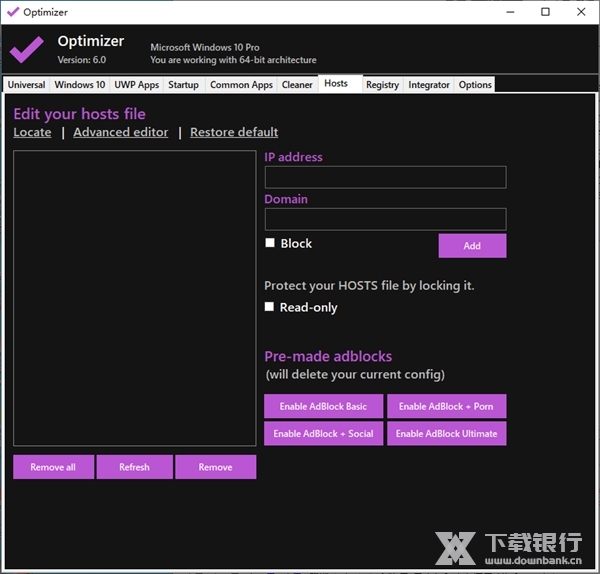
Task: Open the Options tab
Action: pyautogui.click(x=475, y=85)
